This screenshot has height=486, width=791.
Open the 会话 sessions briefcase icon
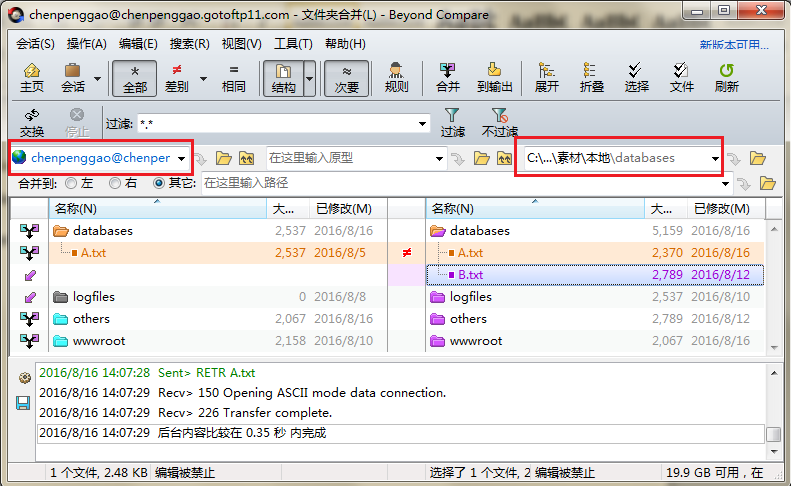click(x=73, y=78)
